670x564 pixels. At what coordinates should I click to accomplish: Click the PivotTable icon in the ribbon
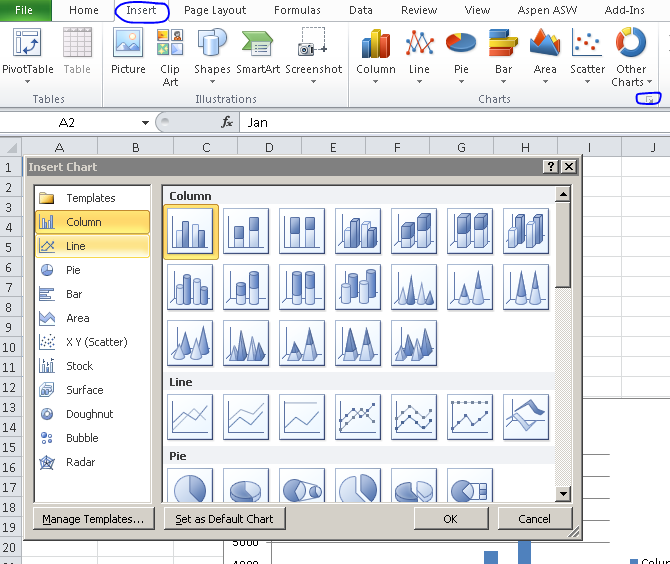coord(27,43)
